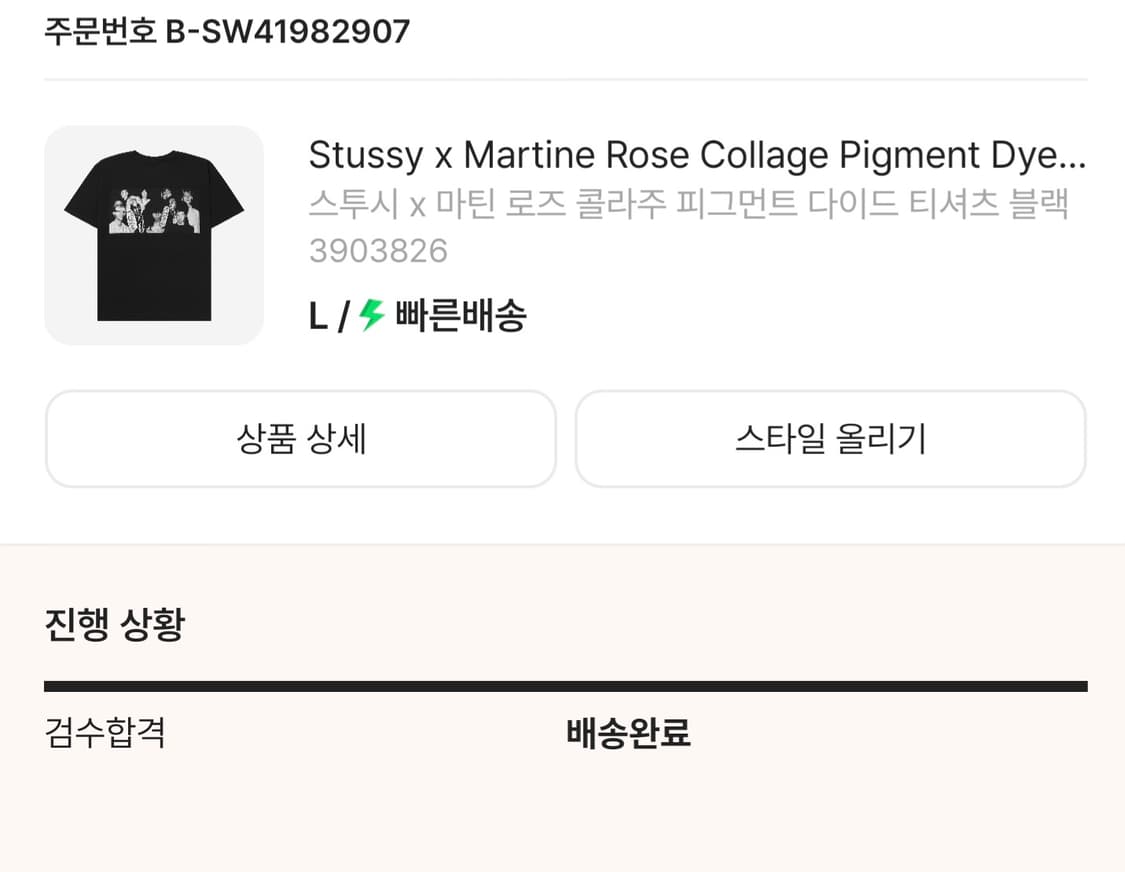Click the 진행 상황 section heading
The width and height of the screenshot is (1125, 872).
114,625
